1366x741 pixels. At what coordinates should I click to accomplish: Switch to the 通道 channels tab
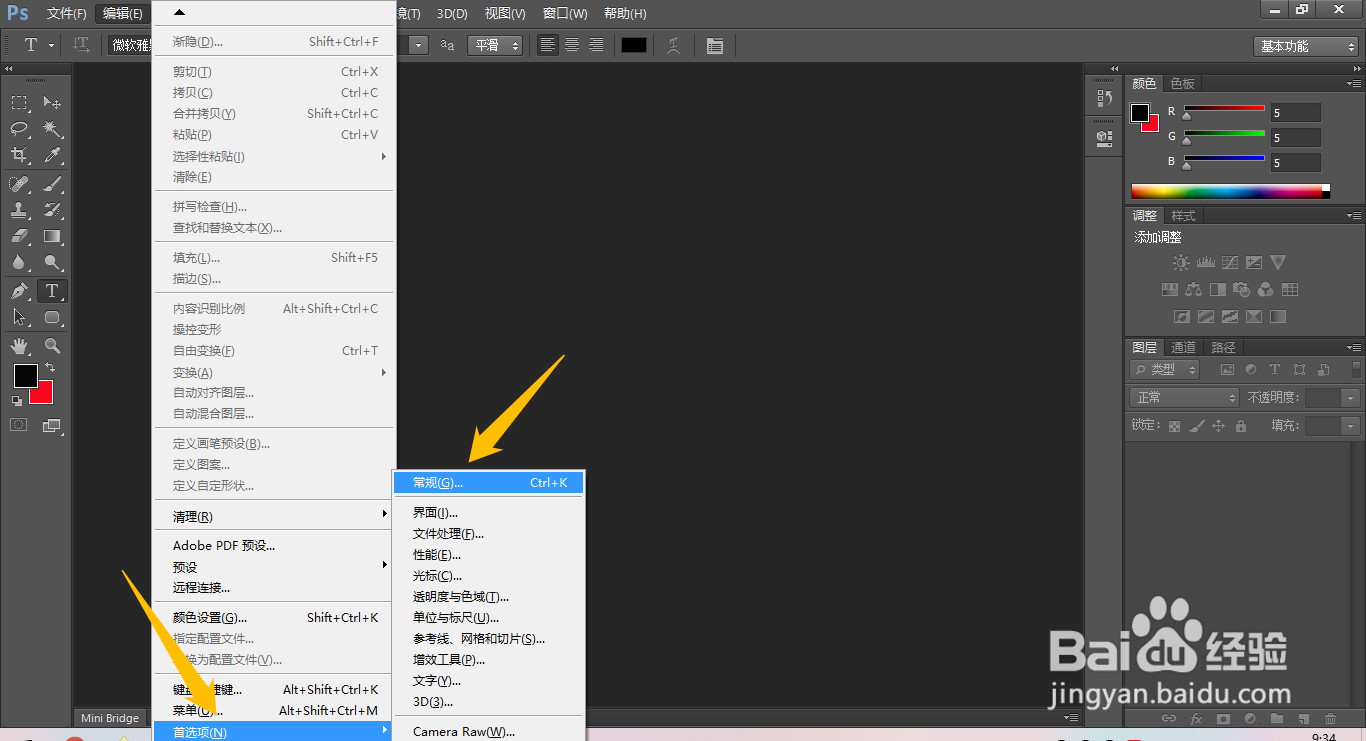coord(1183,347)
